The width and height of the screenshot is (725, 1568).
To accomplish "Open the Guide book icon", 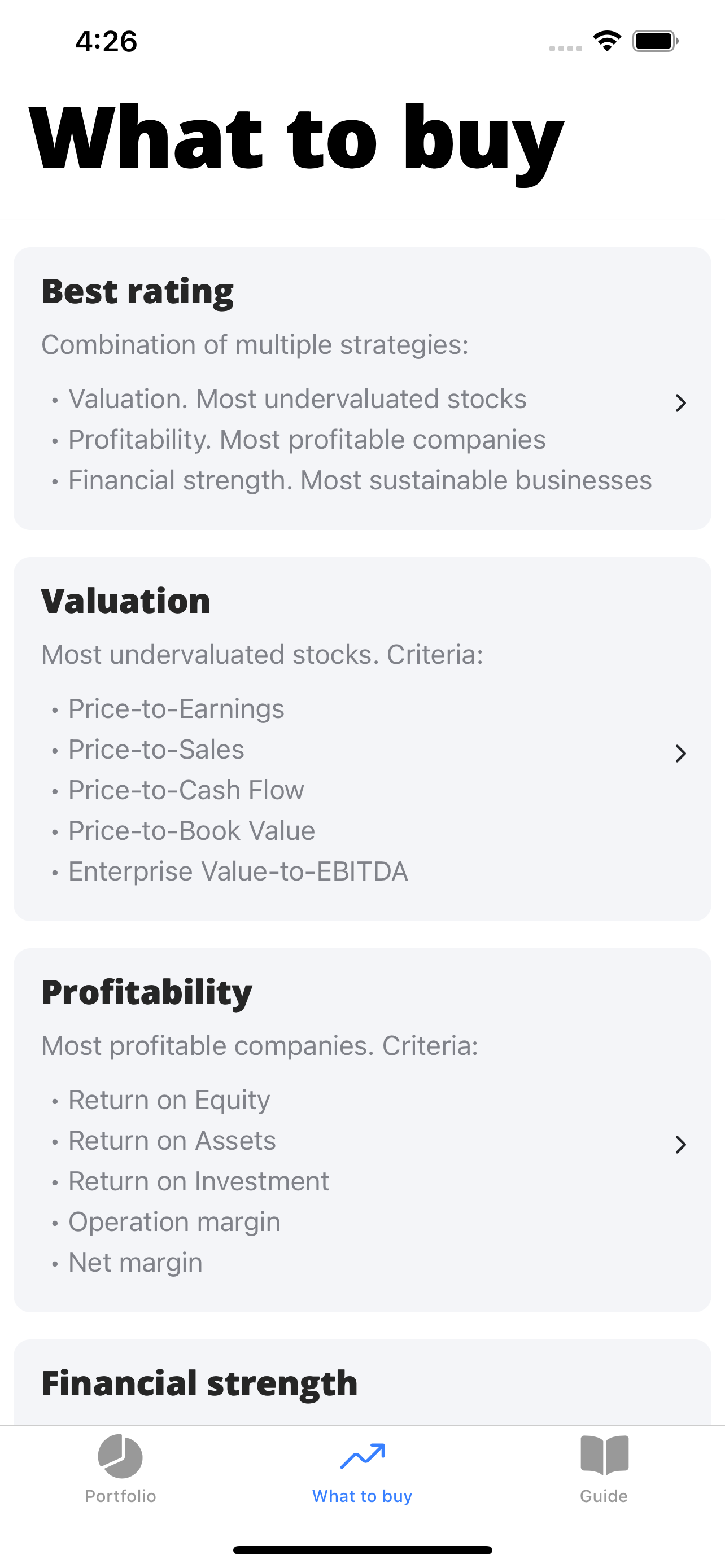I will (x=604, y=1455).
